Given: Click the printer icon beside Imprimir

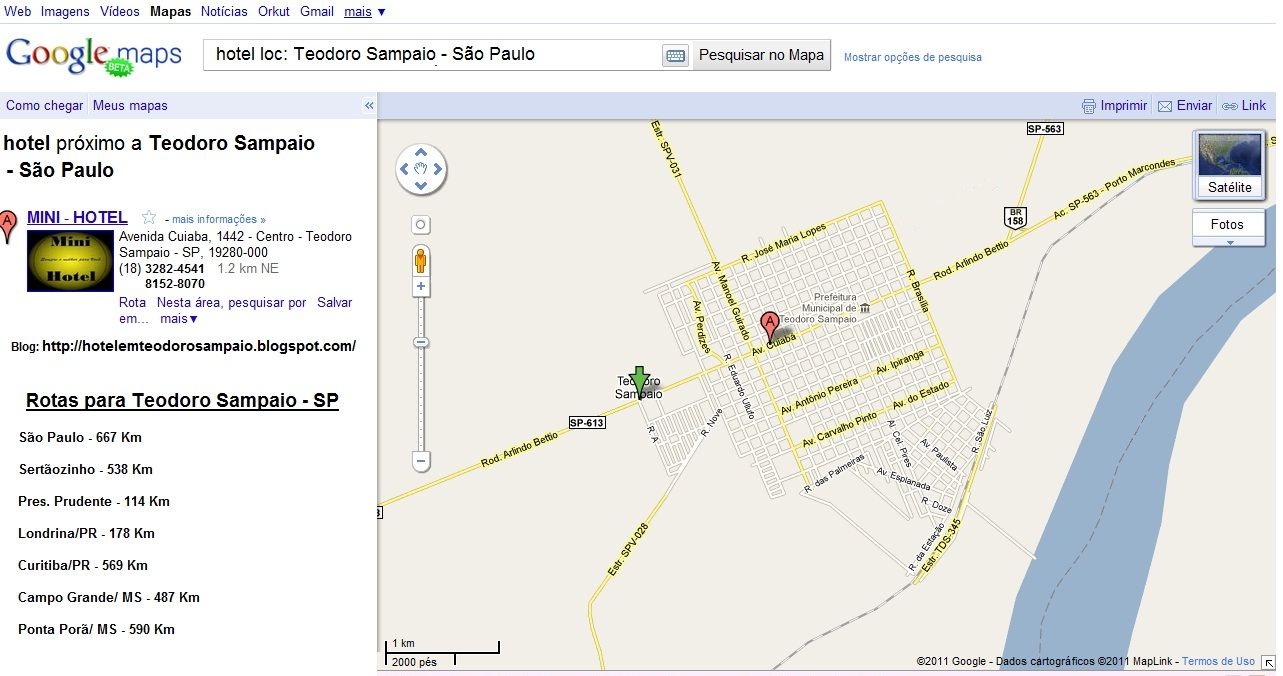Looking at the screenshot, I should (x=1089, y=106).
